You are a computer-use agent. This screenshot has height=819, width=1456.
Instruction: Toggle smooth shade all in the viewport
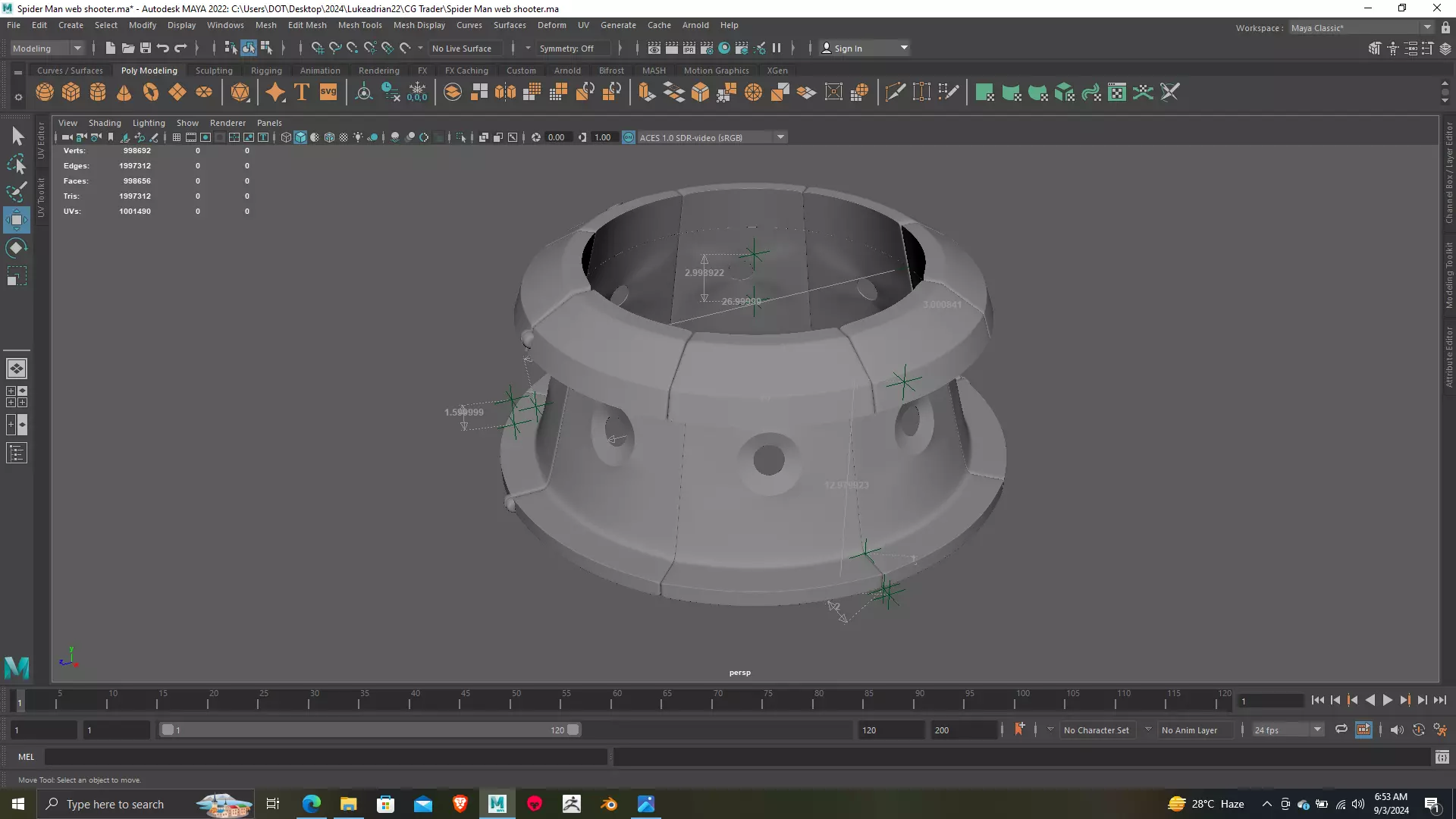click(x=300, y=137)
